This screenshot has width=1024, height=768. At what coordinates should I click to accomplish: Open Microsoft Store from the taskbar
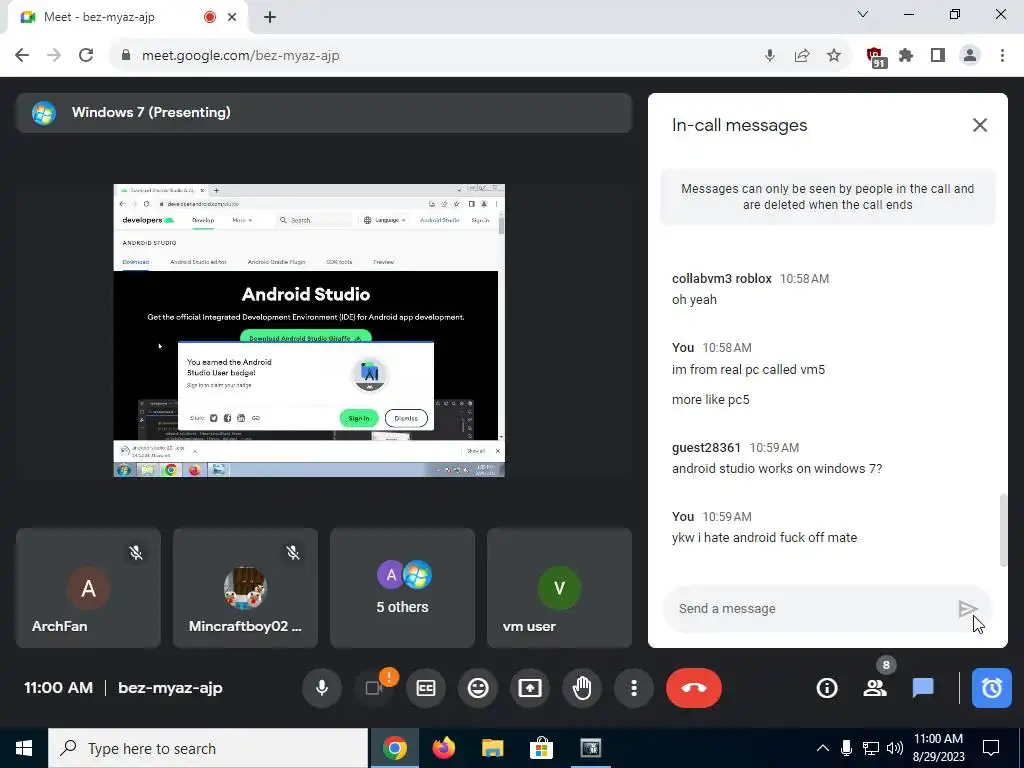pyautogui.click(x=541, y=748)
